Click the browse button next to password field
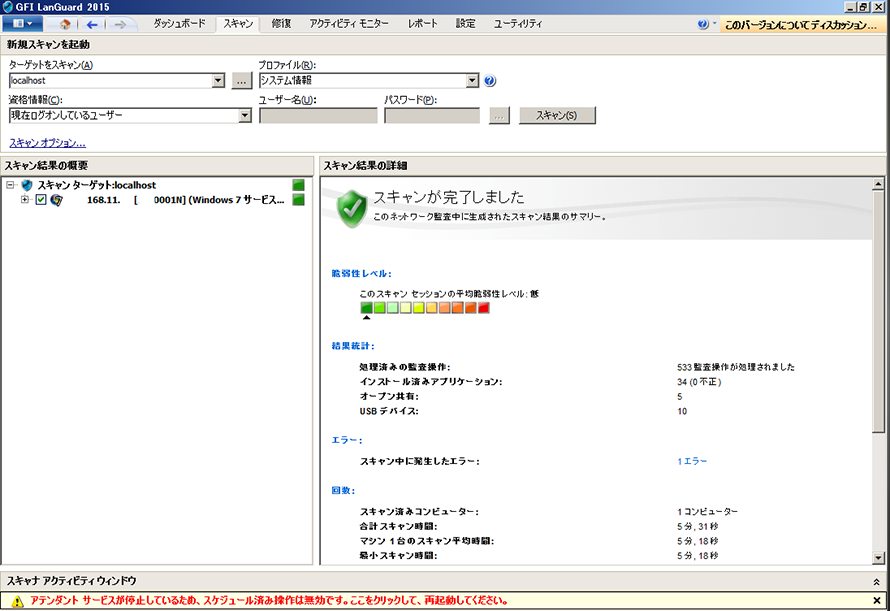This screenshot has width=890, height=611. [499, 115]
